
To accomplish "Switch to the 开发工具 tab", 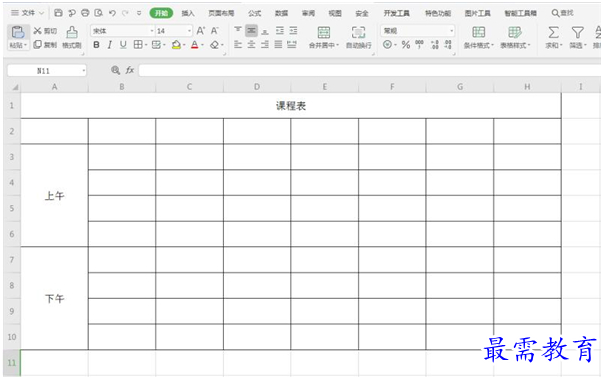I will [x=396, y=13].
